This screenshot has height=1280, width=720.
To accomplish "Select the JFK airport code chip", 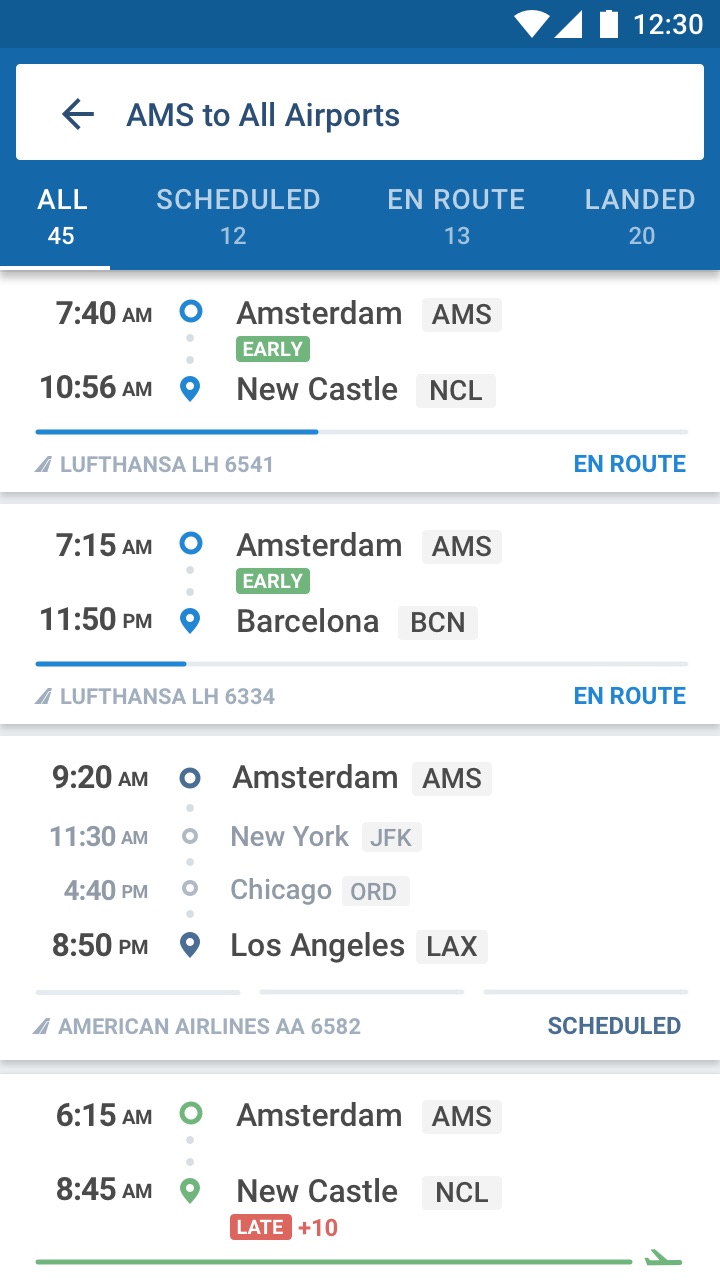I will pyautogui.click(x=391, y=837).
